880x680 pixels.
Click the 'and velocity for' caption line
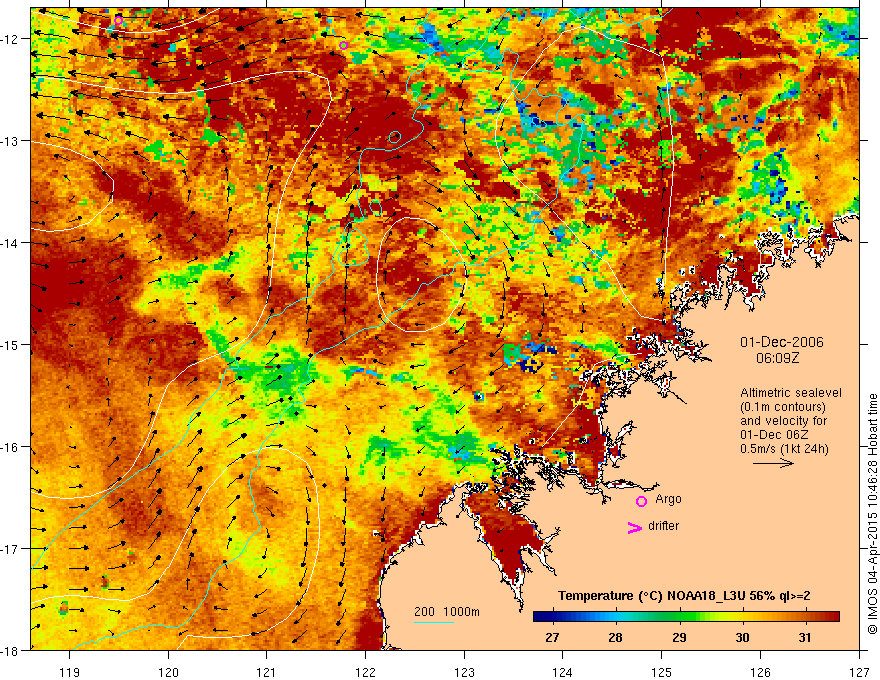tap(783, 421)
